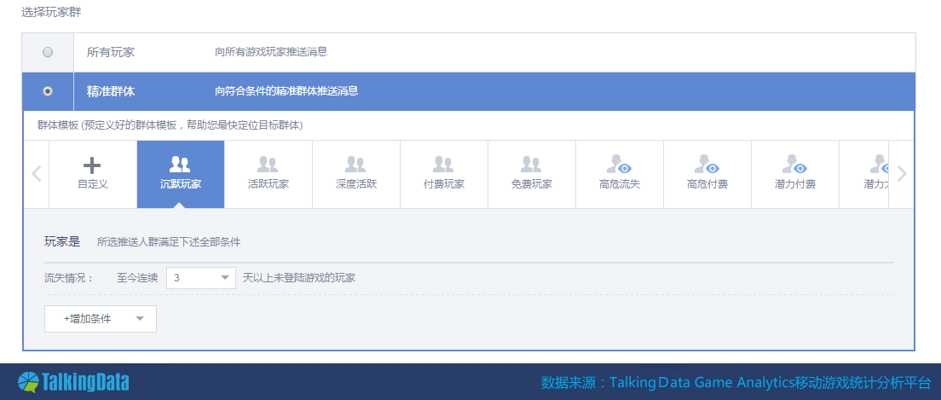Image resolution: width=941 pixels, height=400 pixels.
Task: Click the 选择玩家群 heading
Action: point(50,12)
